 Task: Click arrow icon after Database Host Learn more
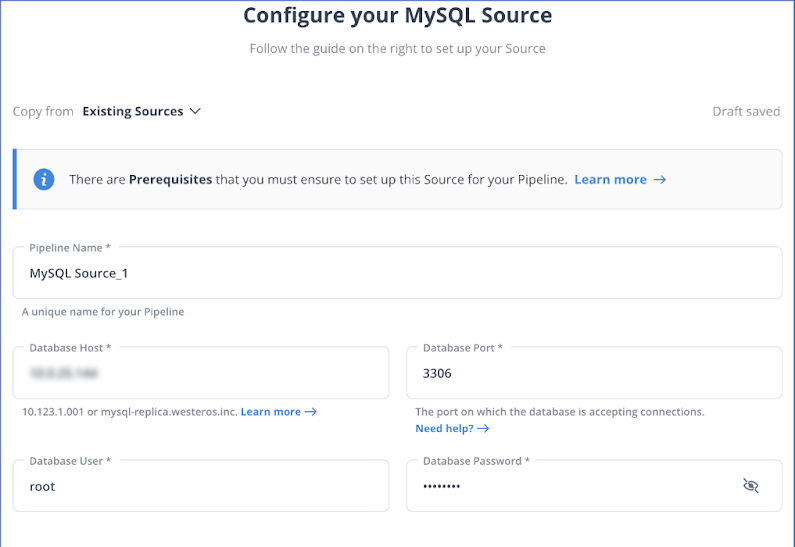(x=311, y=412)
